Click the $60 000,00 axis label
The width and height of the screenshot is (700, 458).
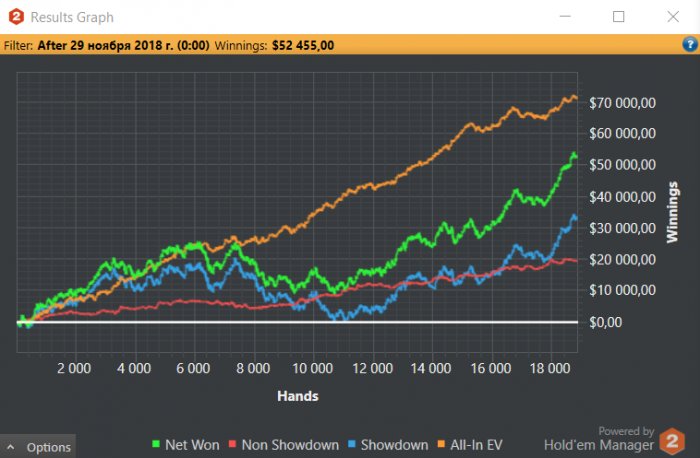pyautogui.click(x=622, y=133)
